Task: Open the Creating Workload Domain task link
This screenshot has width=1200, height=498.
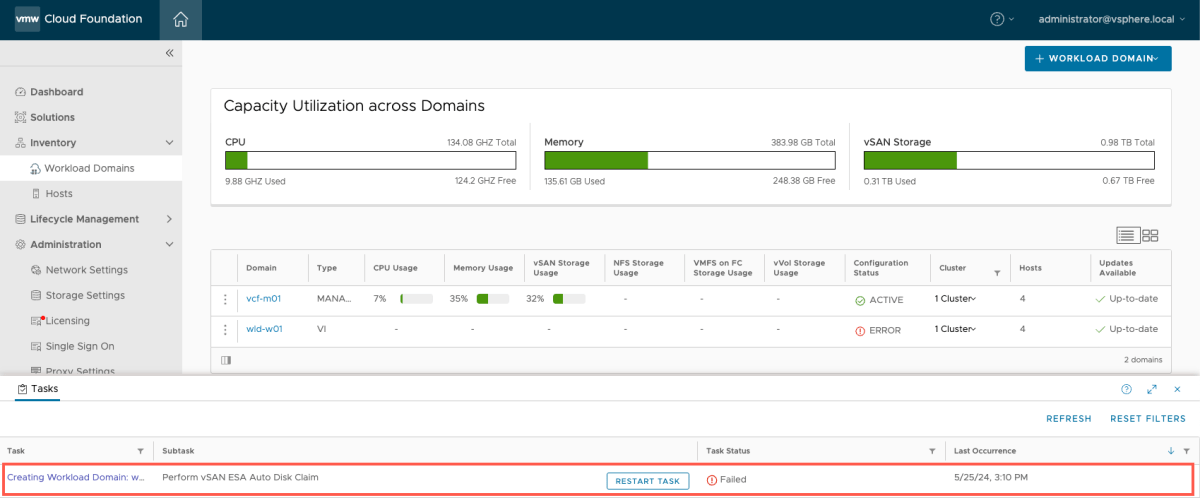Action: click(x=77, y=477)
